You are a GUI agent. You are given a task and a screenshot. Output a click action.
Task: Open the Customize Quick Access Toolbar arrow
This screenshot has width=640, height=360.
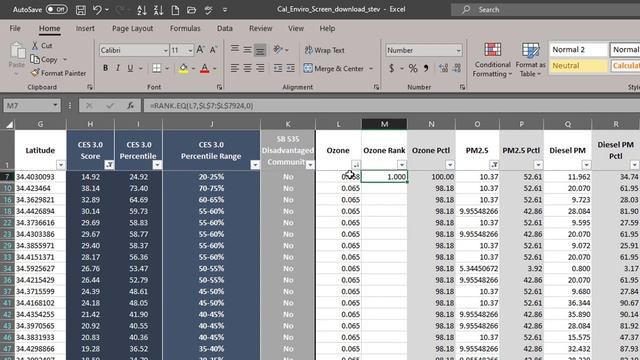pos(225,10)
